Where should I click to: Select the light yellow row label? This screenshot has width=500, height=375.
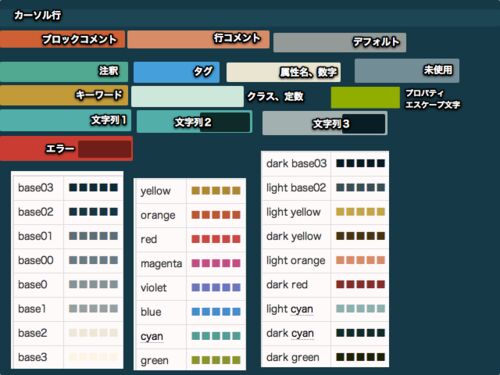(293, 212)
